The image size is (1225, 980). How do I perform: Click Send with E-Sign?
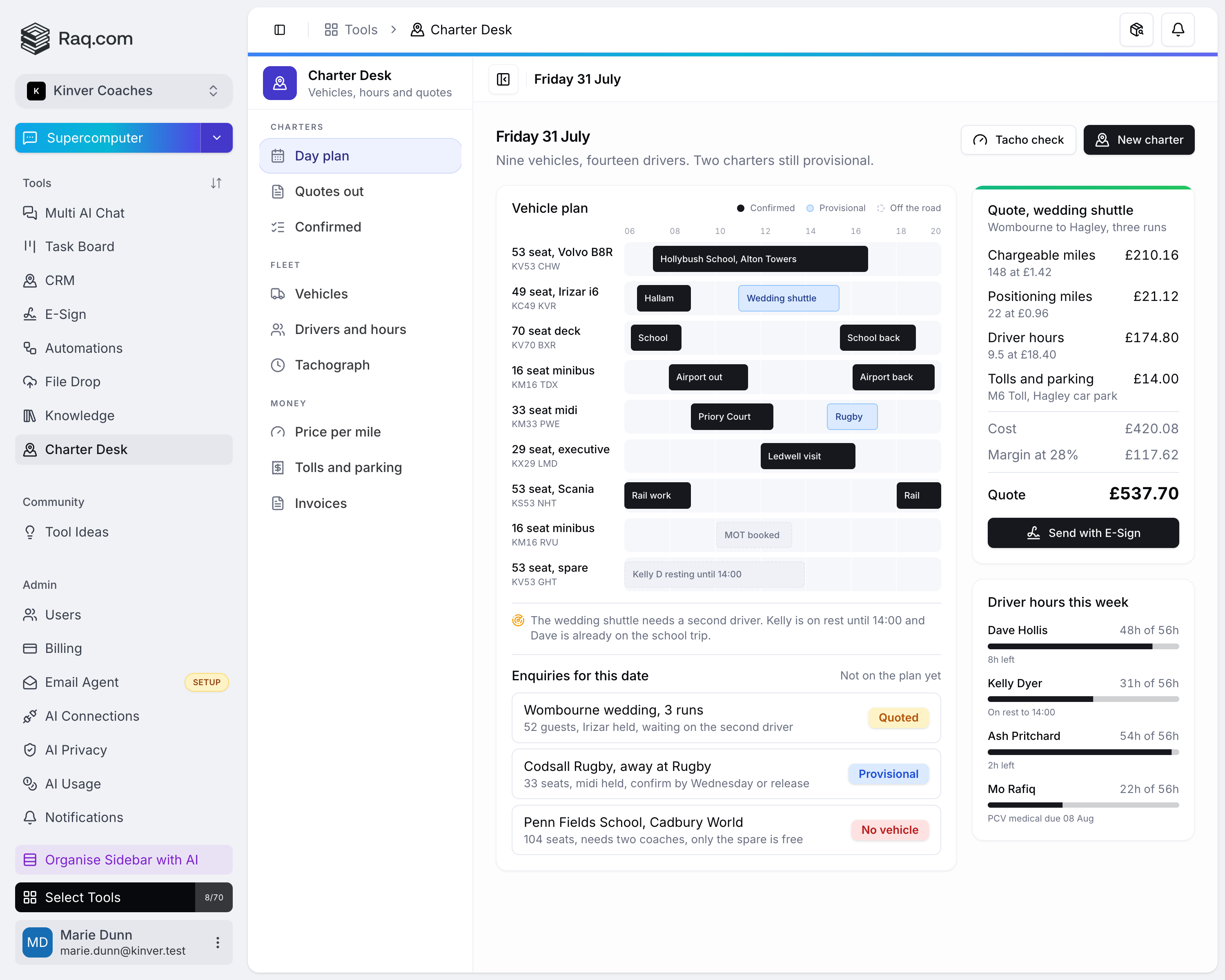point(1083,533)
